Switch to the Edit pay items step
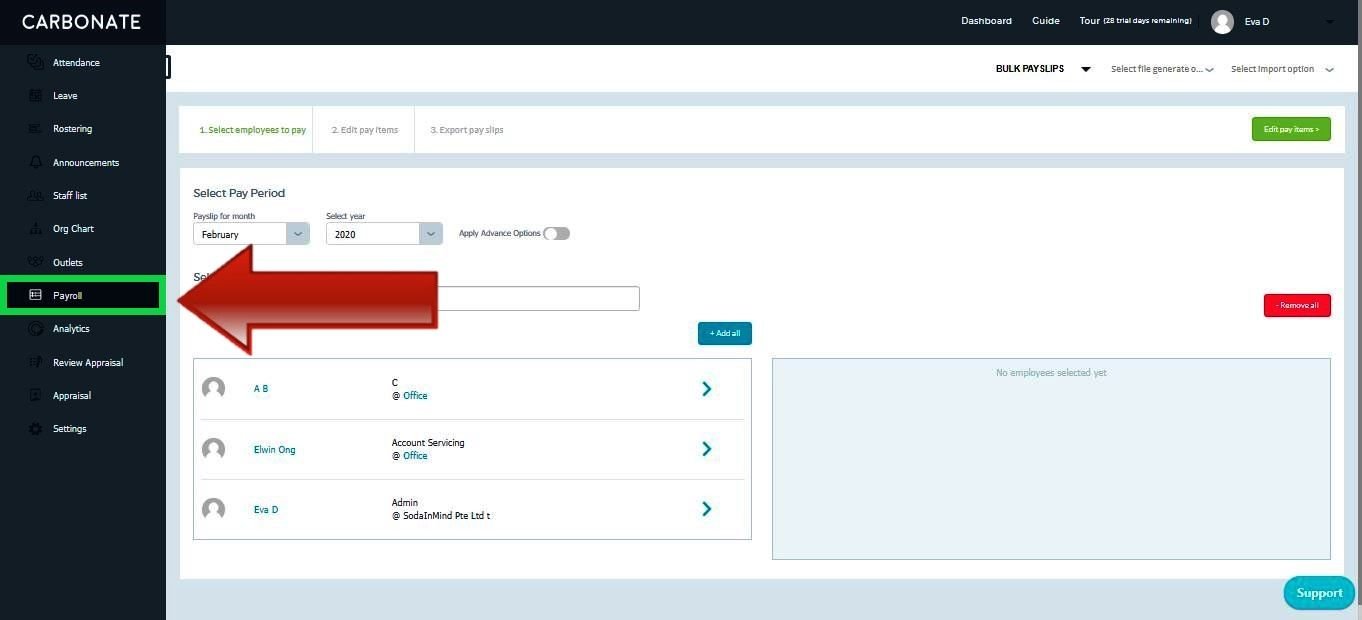Screen dimensions: 1362x620 pos(364,129)
